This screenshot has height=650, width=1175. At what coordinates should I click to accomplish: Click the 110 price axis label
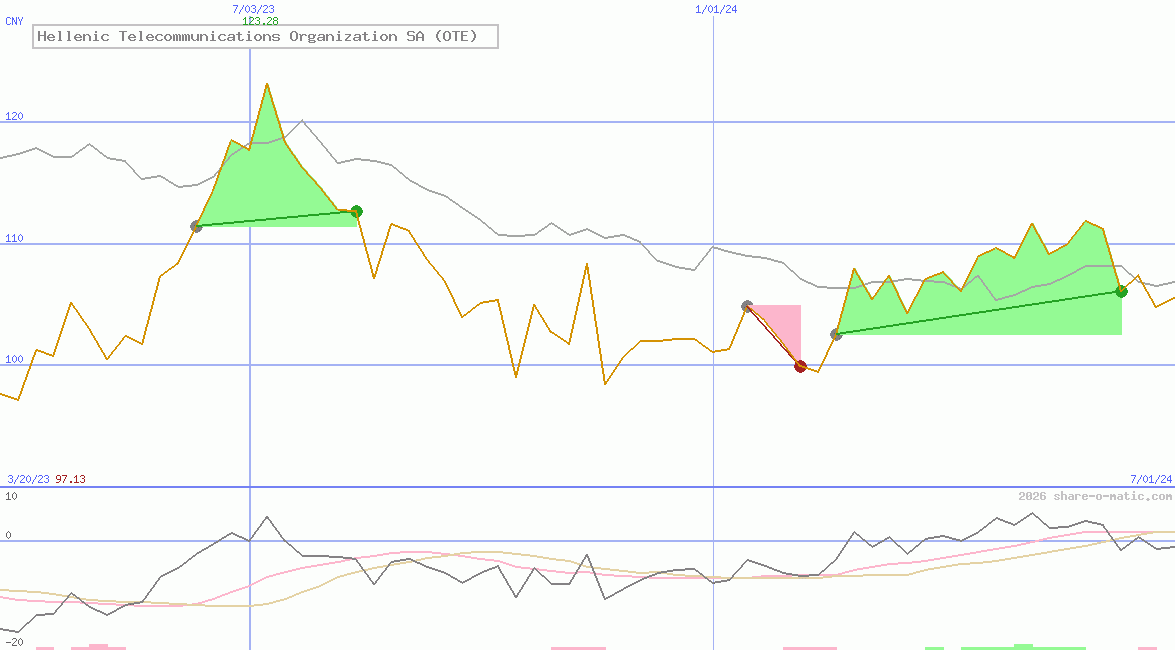click(14, 239)
